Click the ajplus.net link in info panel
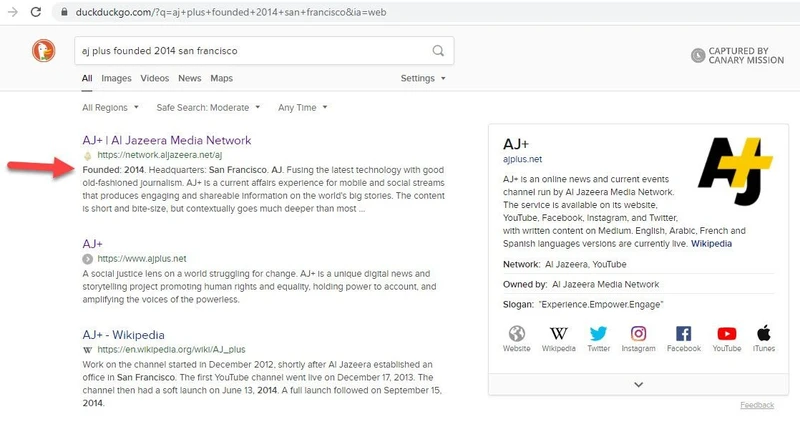Viewport: 800px width, 426px height. point(522,159)
